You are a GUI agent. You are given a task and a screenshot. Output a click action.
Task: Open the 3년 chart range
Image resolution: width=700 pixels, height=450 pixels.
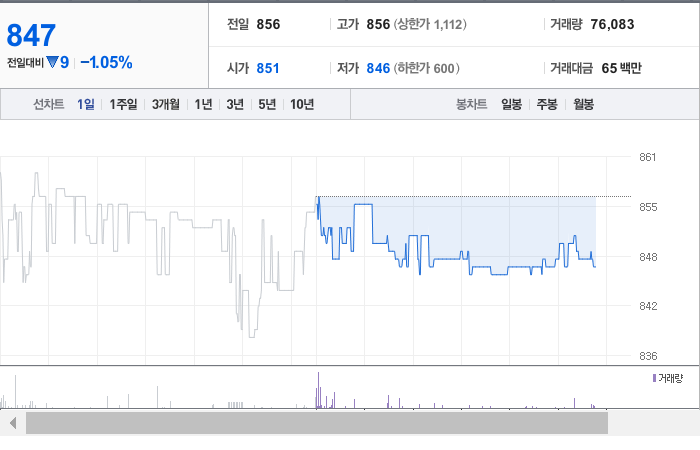tap(235, 104)
